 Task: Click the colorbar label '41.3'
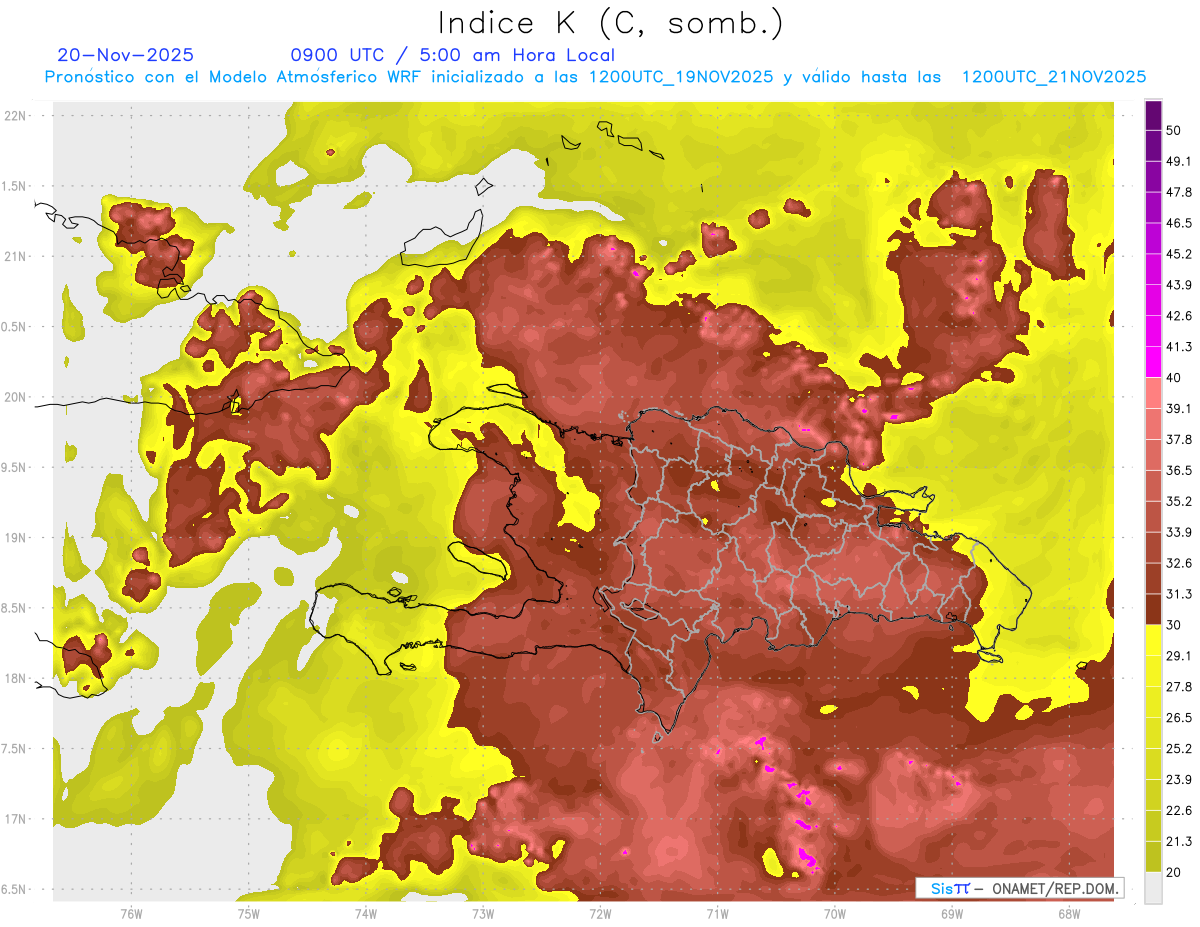1179,347
